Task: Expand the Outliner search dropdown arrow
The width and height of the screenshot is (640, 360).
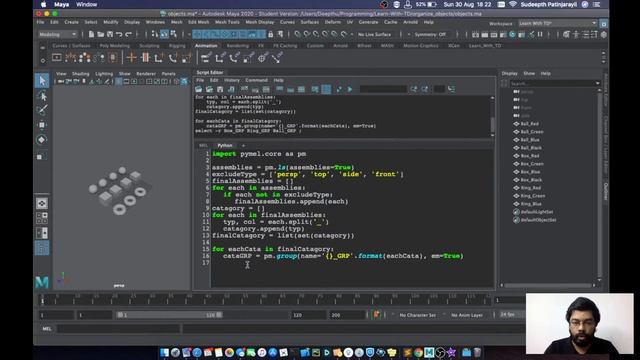Action: tap(598, 83)
